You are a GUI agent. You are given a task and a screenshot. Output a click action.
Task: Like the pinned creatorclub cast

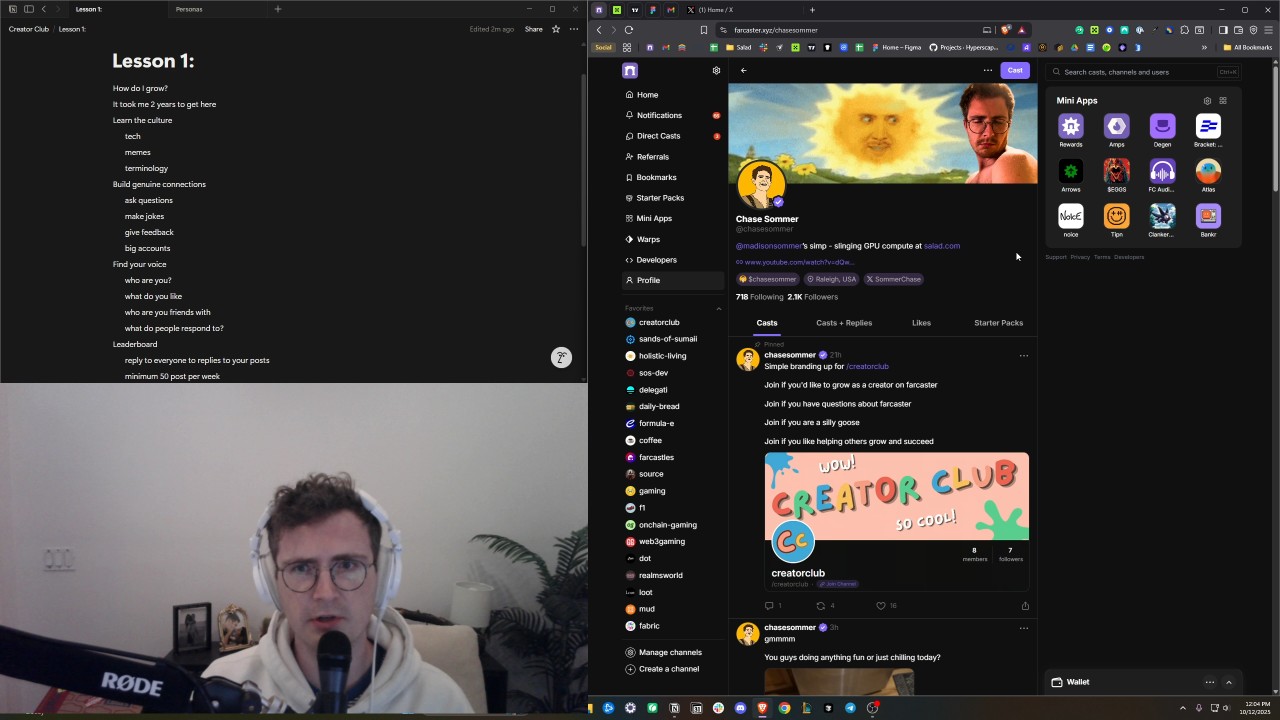click(881, 606)
